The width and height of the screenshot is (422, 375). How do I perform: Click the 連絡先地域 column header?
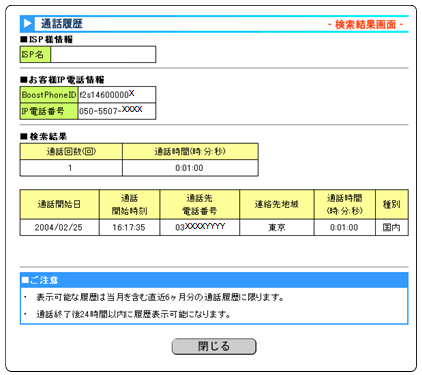(x=277, y=204)
